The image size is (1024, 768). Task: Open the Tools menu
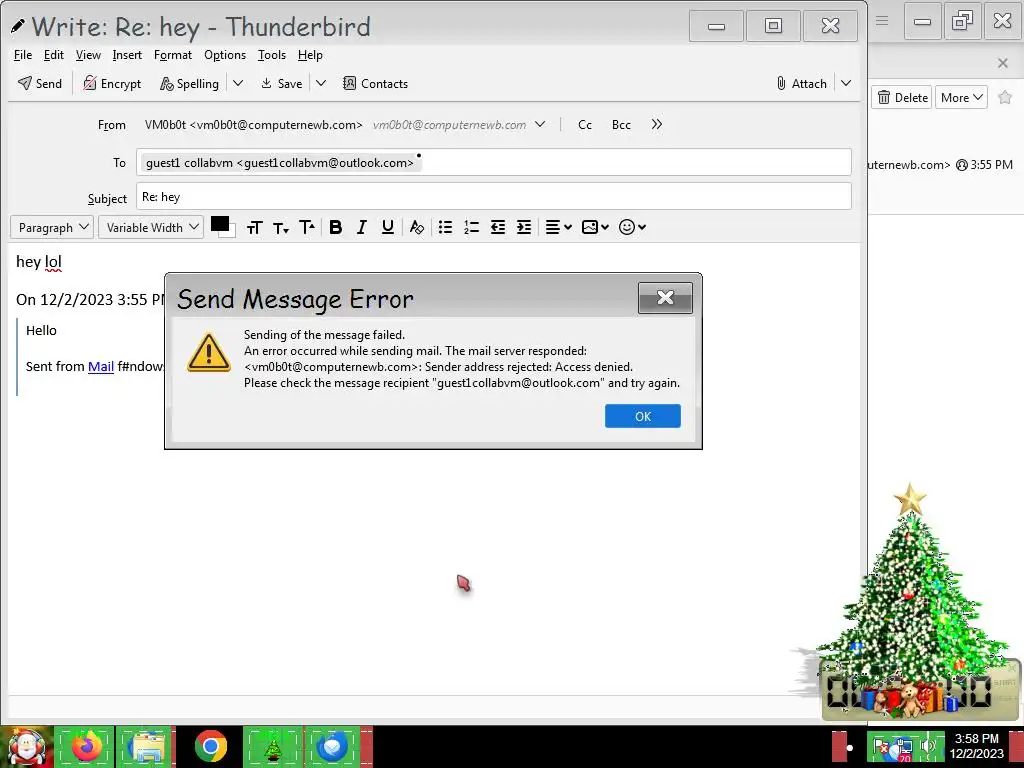pos(272,55)
